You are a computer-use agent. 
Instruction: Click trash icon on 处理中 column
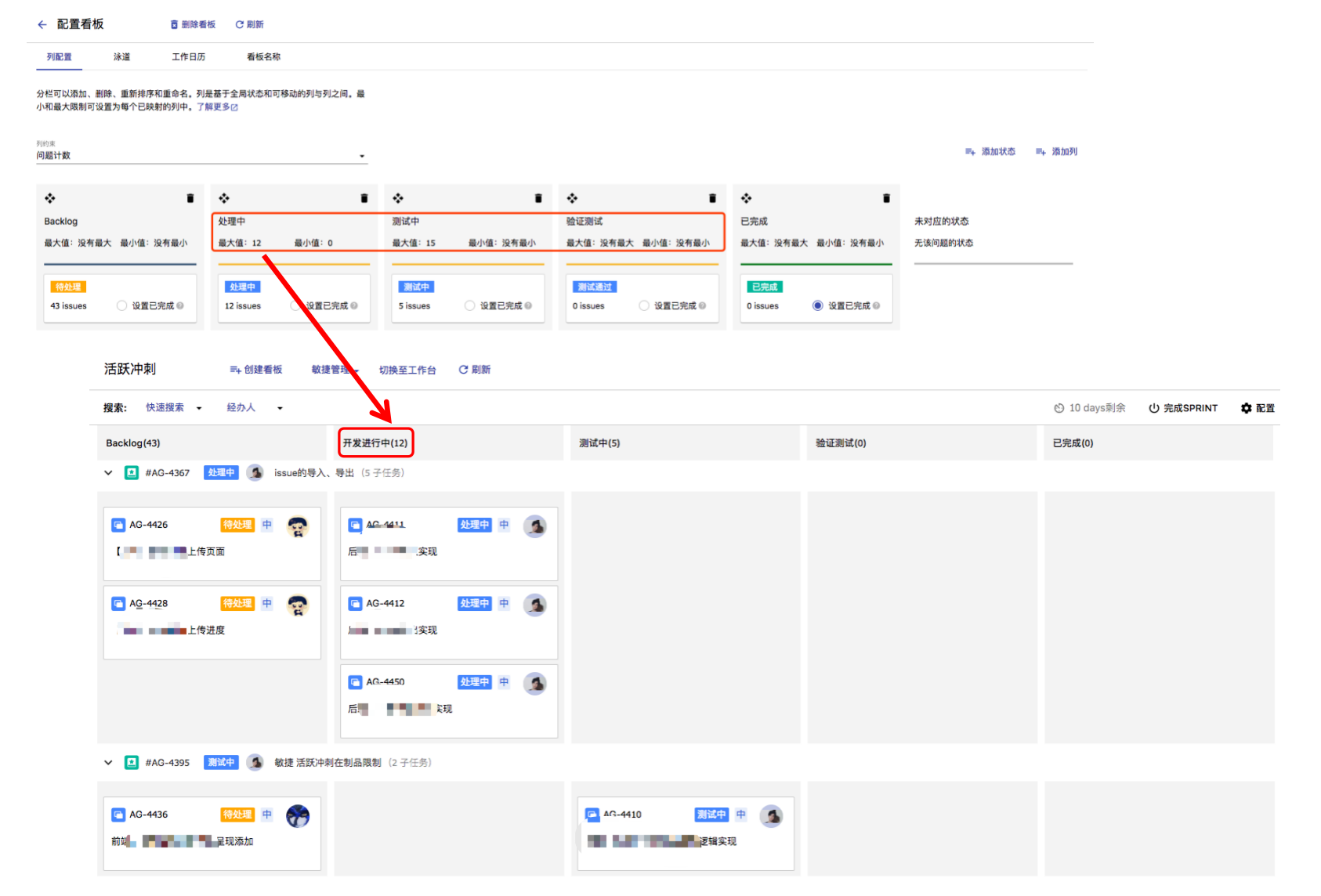coord(364,198)
